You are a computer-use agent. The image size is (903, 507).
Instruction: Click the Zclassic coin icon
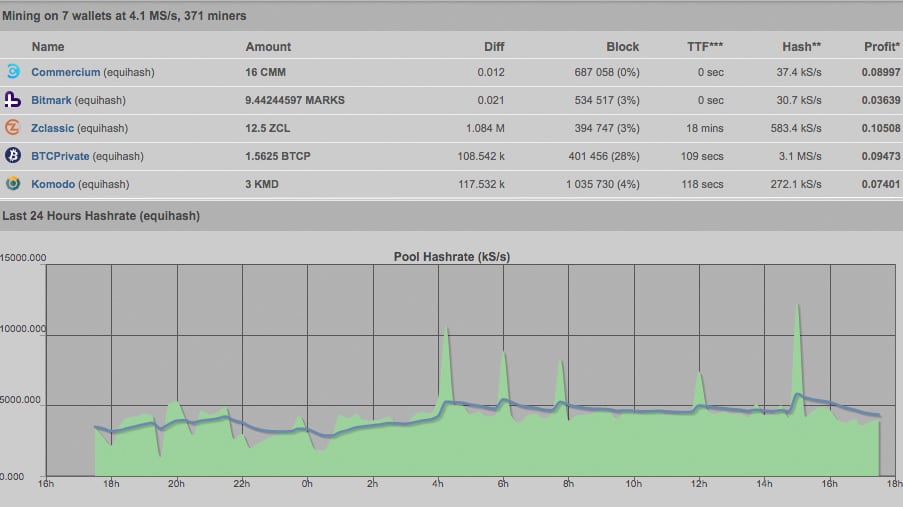point(13,128)
